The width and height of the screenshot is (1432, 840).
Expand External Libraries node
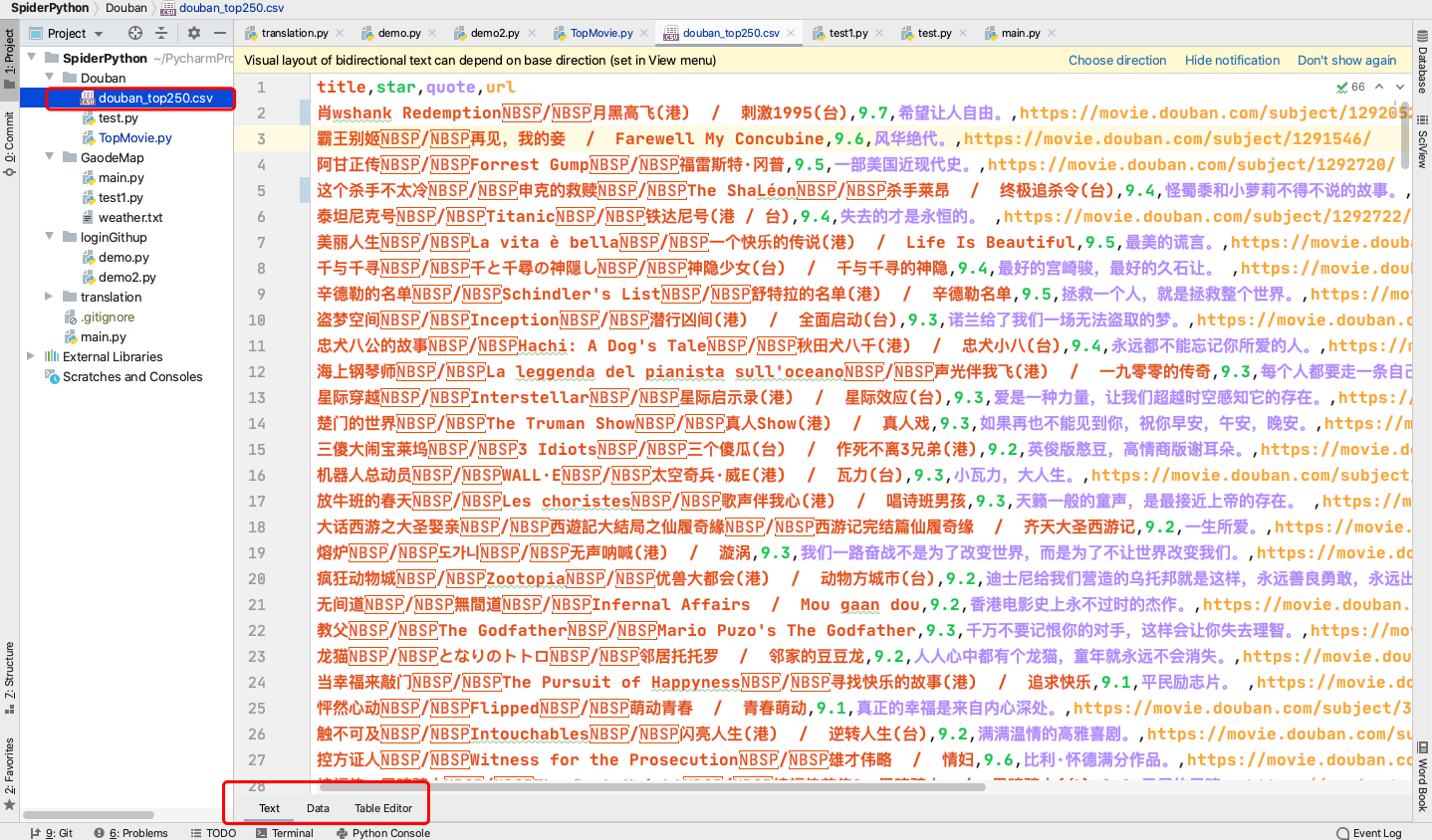point(32,356)
